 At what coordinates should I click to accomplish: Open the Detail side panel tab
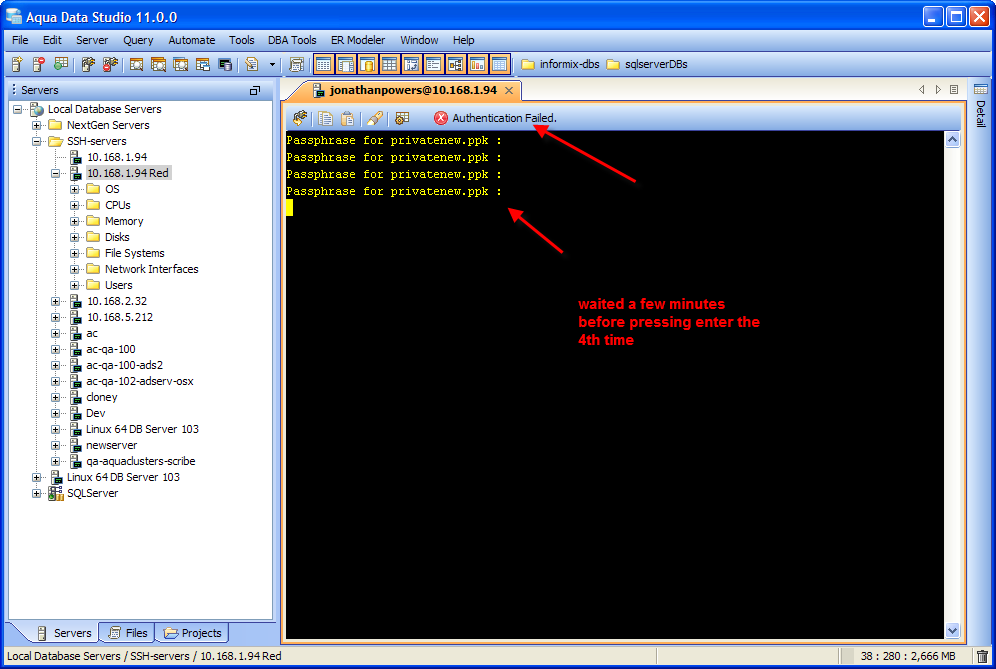pyautogui.click(x=981, y=114)
